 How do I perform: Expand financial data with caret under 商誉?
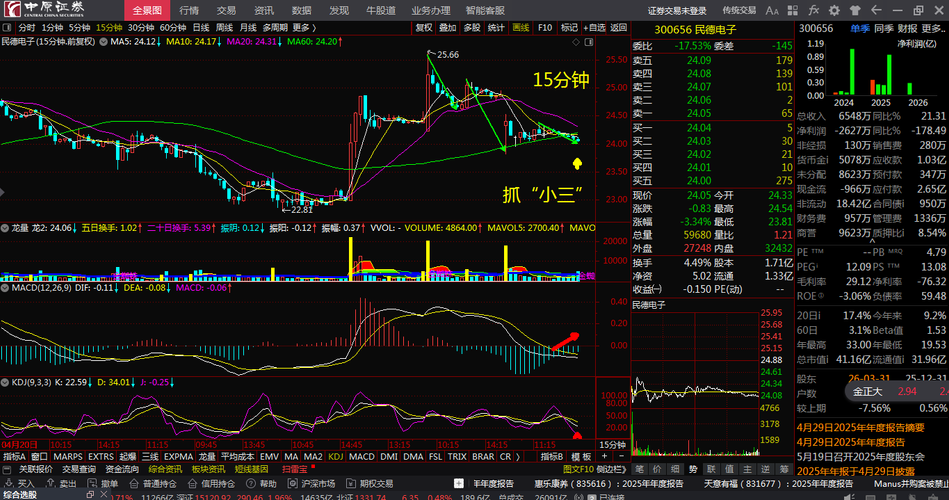click(872, 241)
